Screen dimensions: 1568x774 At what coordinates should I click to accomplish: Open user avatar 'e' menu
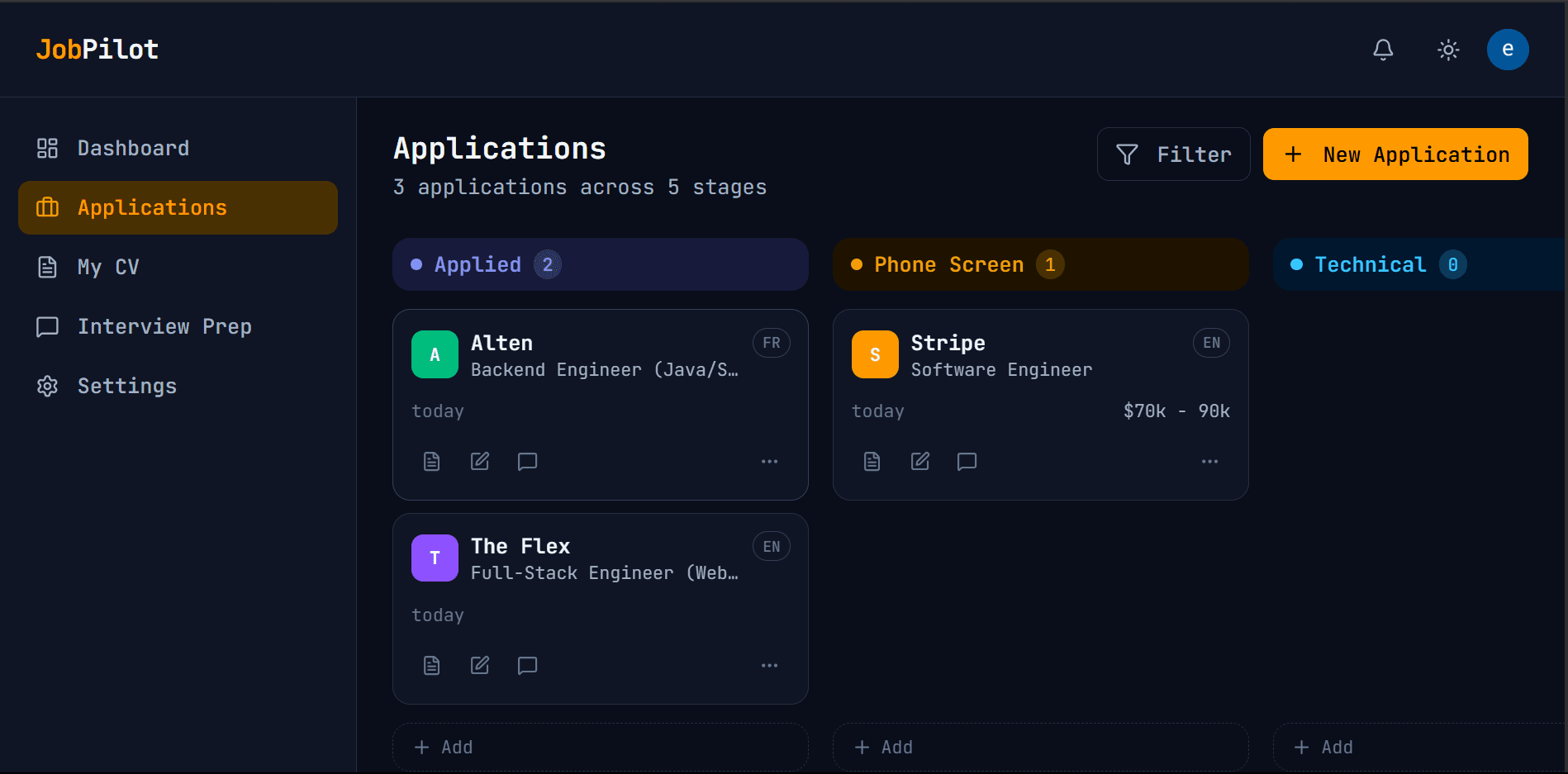point(1508,50)
